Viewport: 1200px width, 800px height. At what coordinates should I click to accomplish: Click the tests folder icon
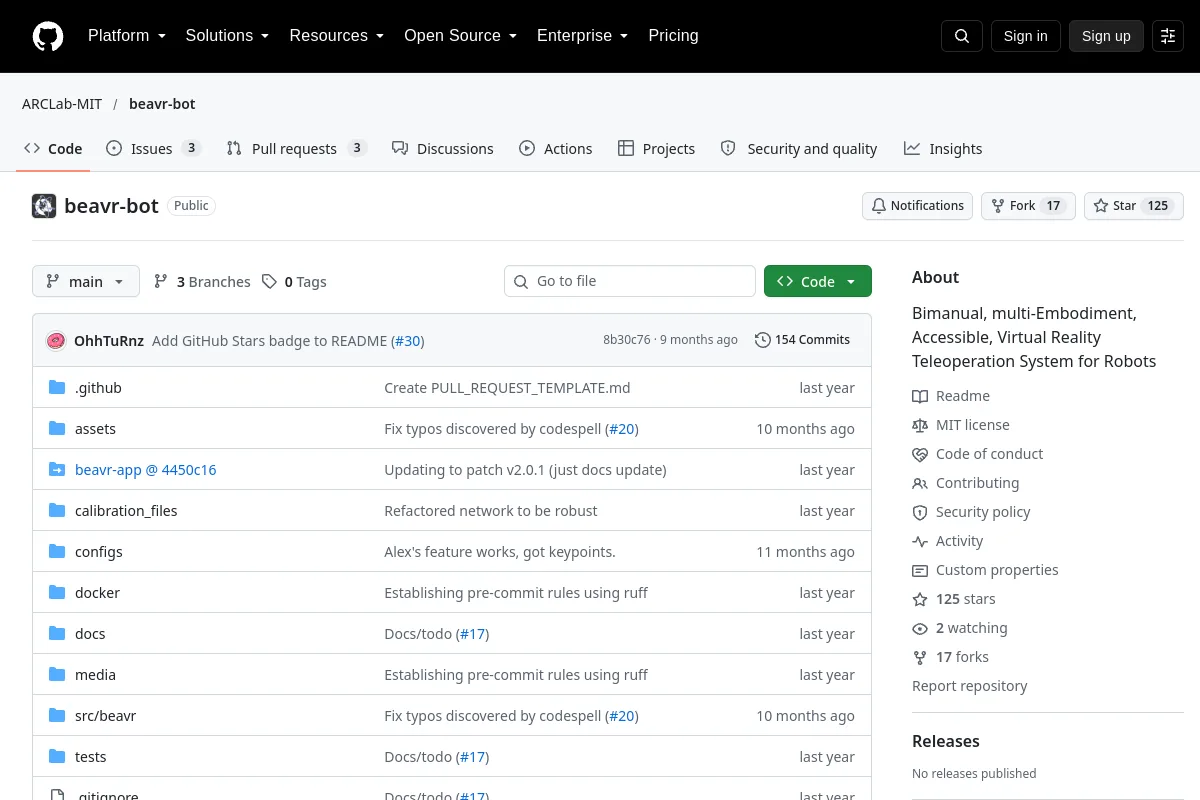(57, 756)
